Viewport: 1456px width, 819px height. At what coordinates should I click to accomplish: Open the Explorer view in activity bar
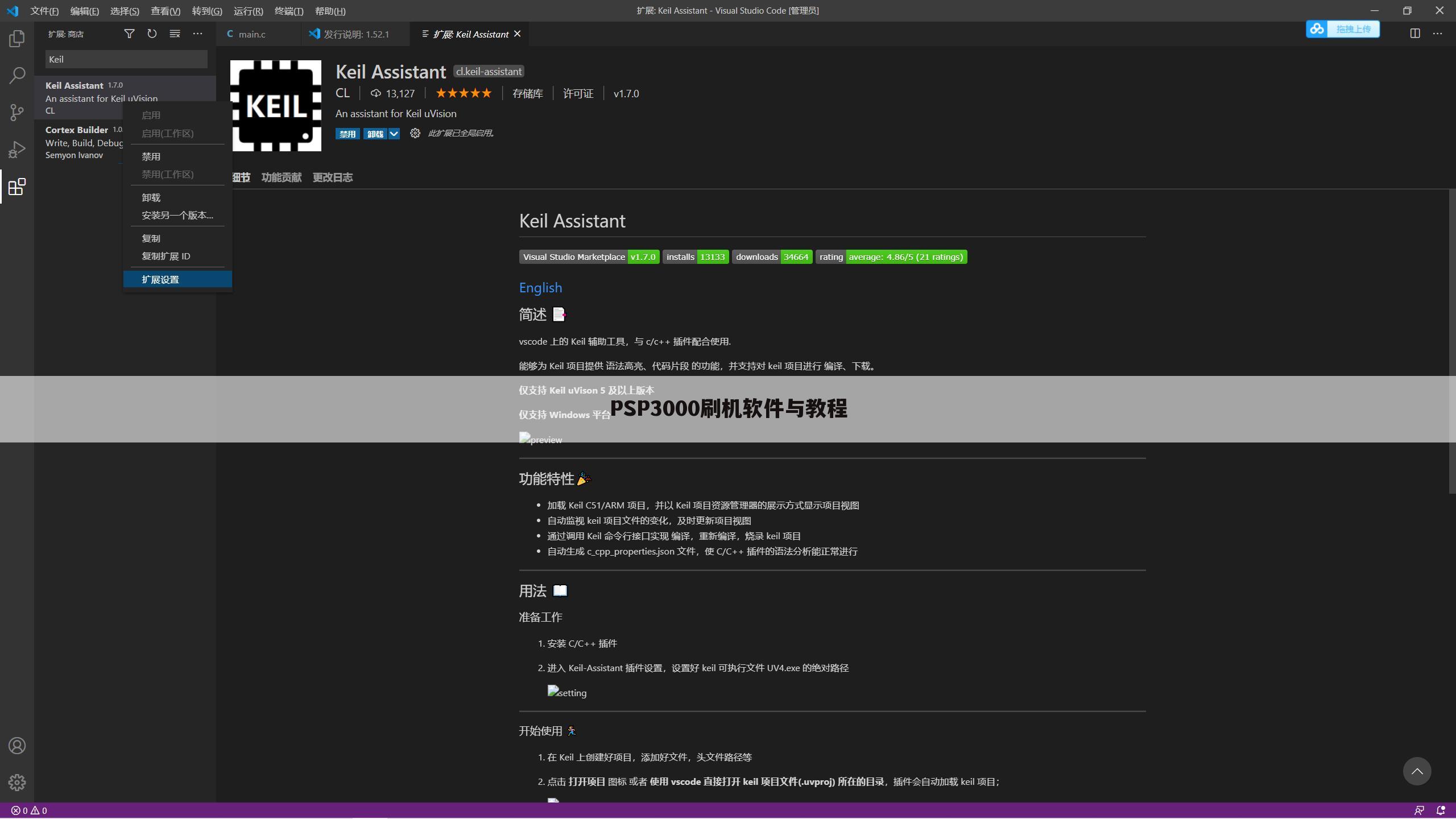17,39
